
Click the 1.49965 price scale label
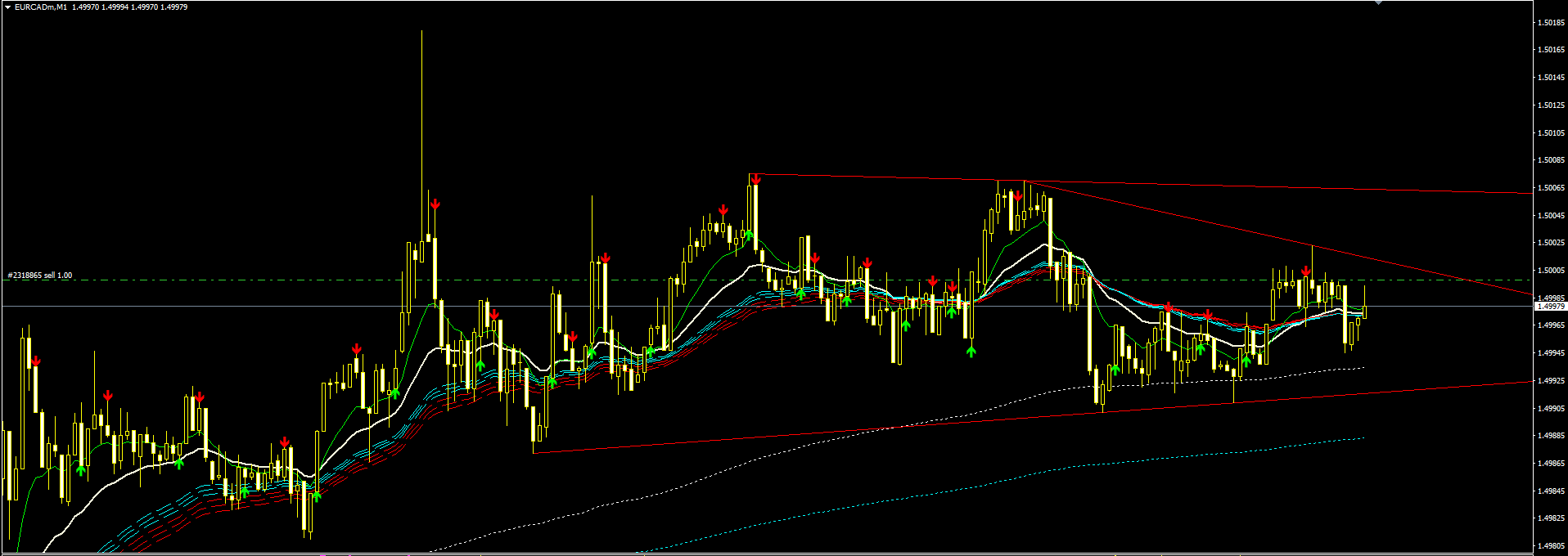pos(1552,325)
